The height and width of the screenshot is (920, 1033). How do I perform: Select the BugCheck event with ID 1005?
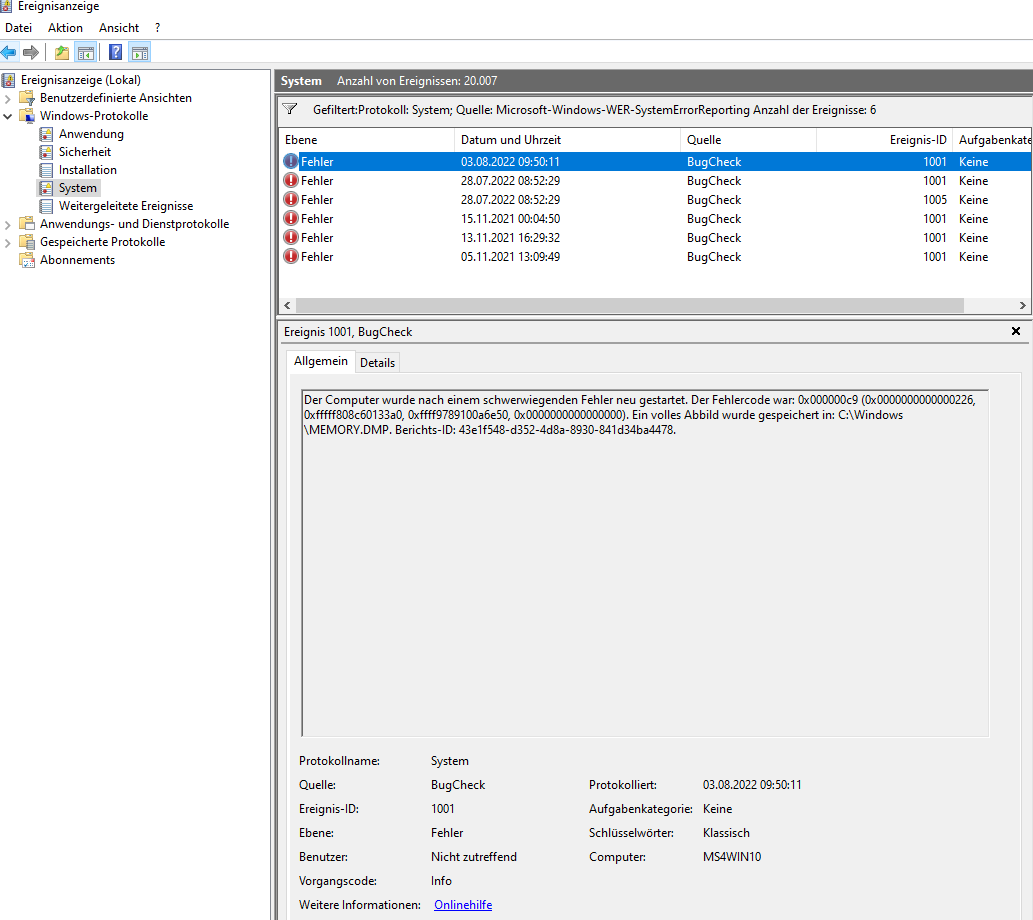click(x=655, y=200)
